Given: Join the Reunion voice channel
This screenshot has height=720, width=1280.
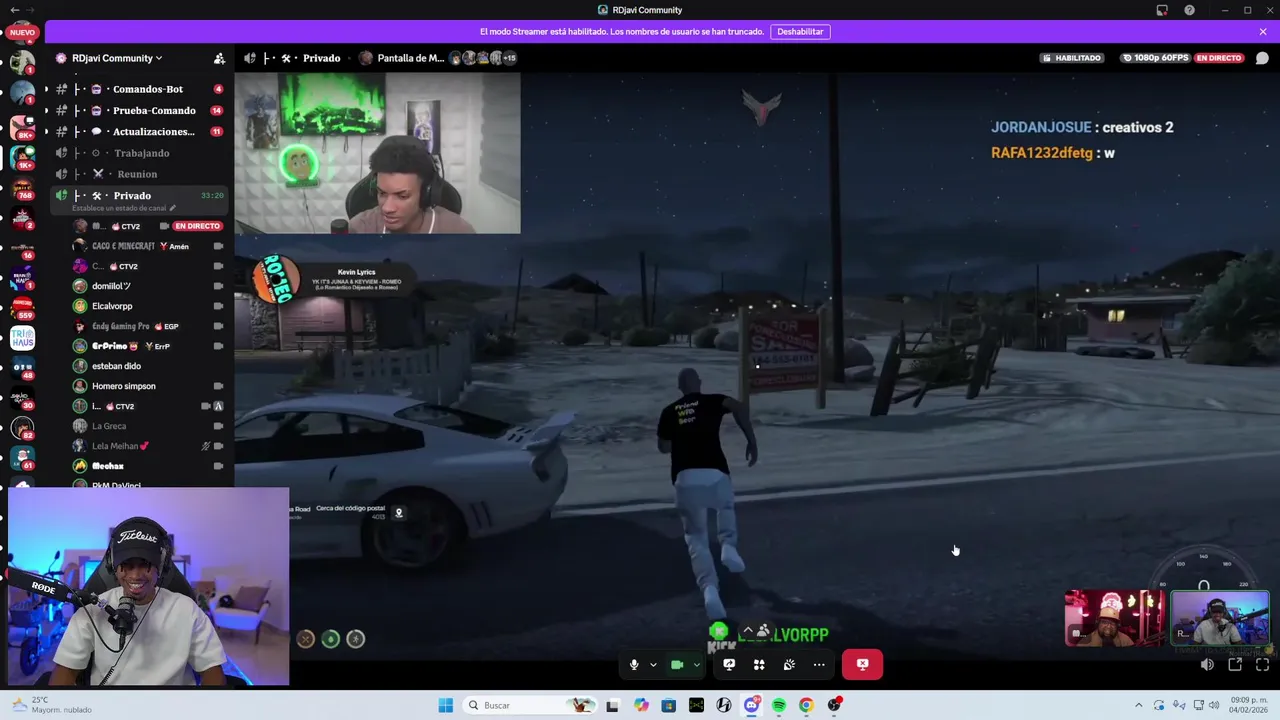Looking at the screenshot, I should tap(140, 174).
